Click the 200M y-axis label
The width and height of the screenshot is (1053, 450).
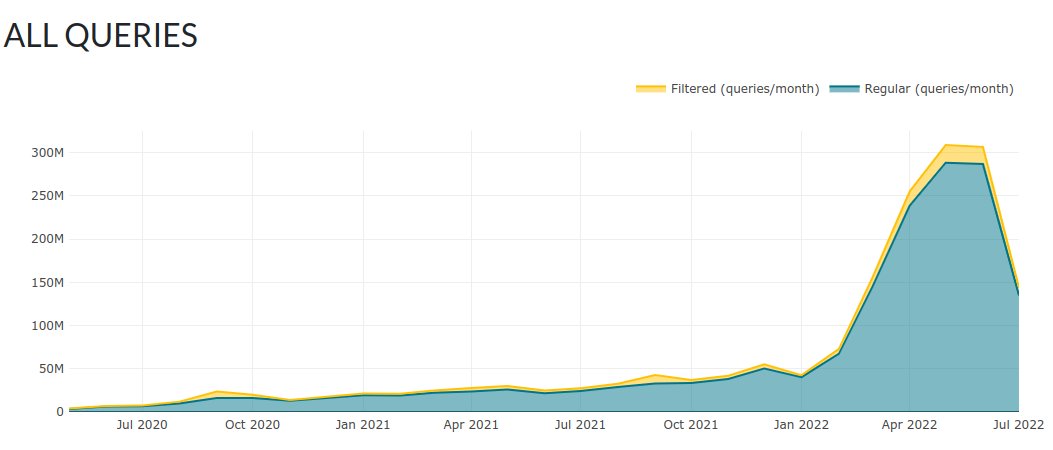click(x=47, y=239)
